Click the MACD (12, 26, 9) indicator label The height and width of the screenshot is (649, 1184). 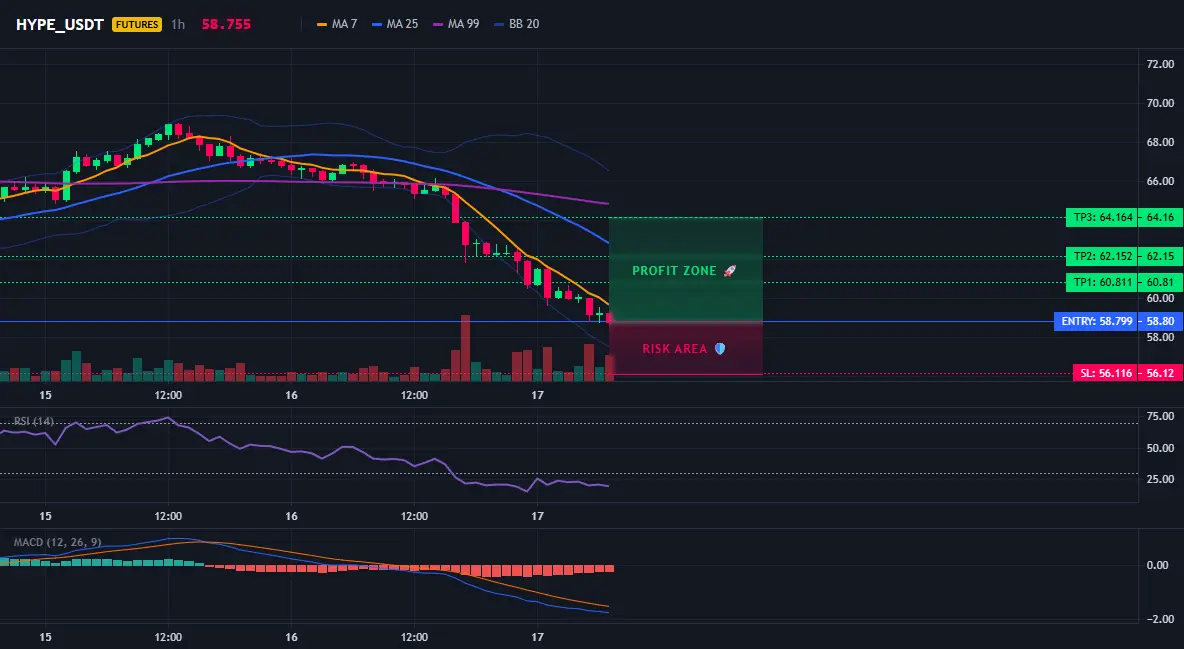coord(57,542)
